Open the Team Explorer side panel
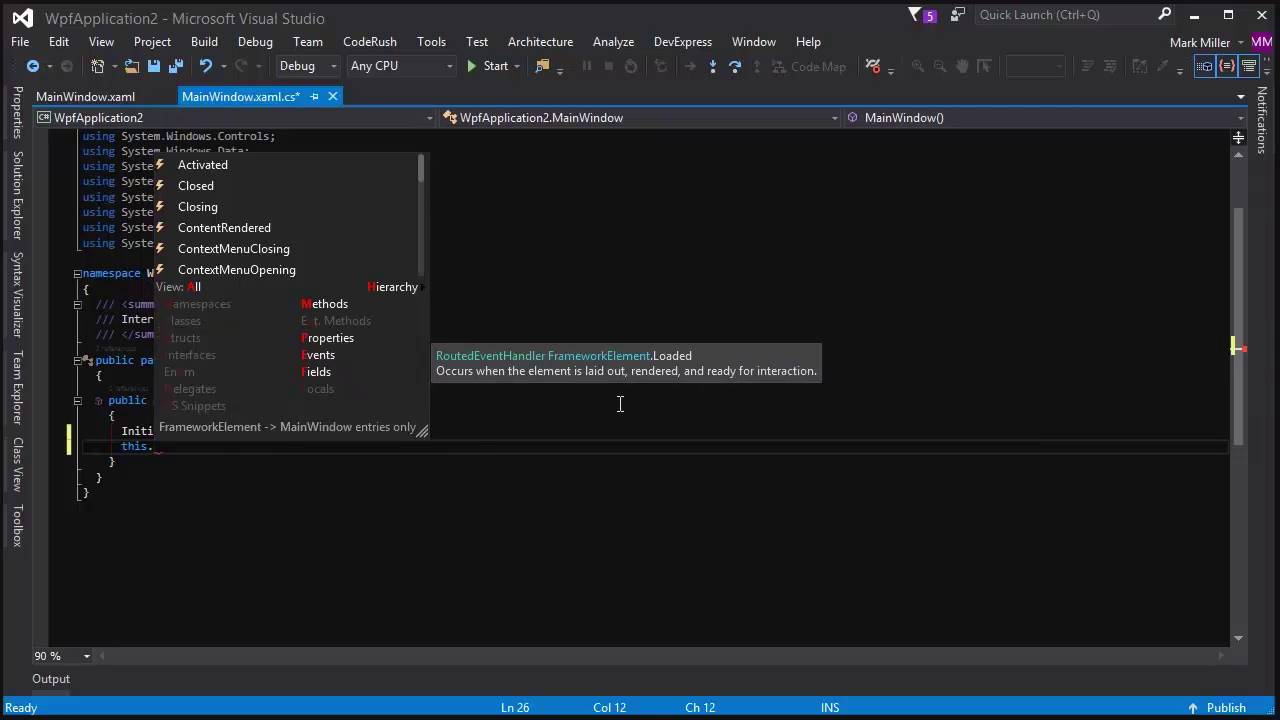Image resolution: width=1280 pixels, height=720 pixels. pos(17,387)
